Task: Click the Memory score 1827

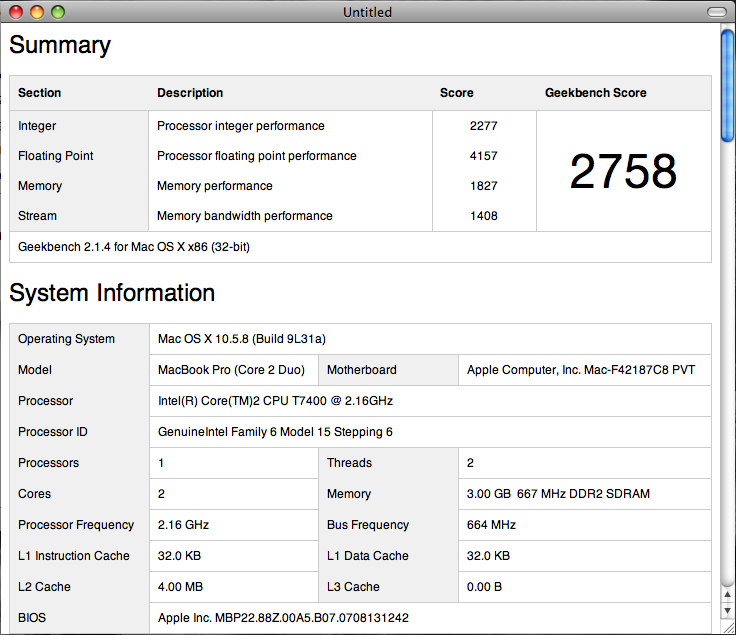Action: (x=483, y=186)
